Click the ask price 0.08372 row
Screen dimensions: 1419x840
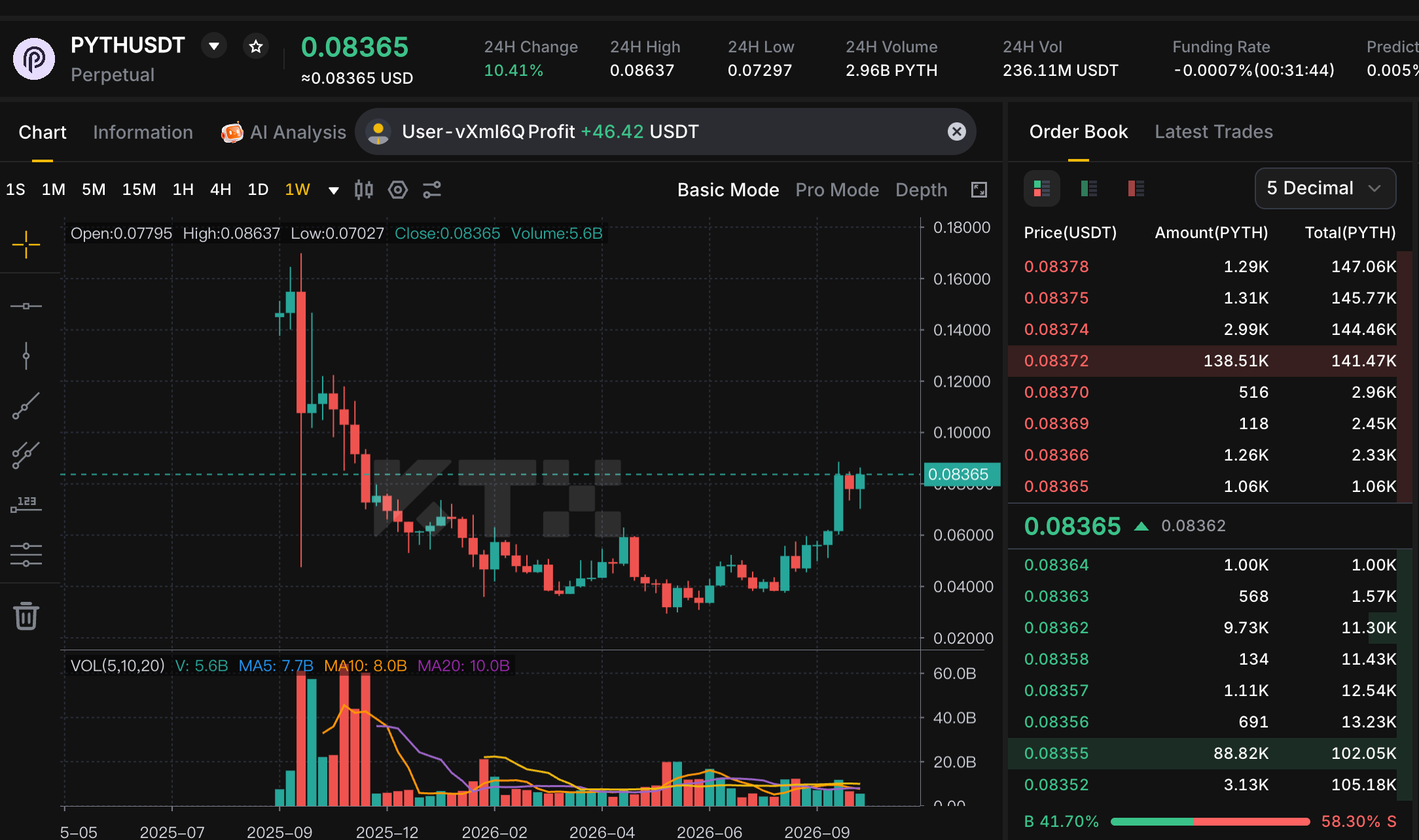[1210, 360]
